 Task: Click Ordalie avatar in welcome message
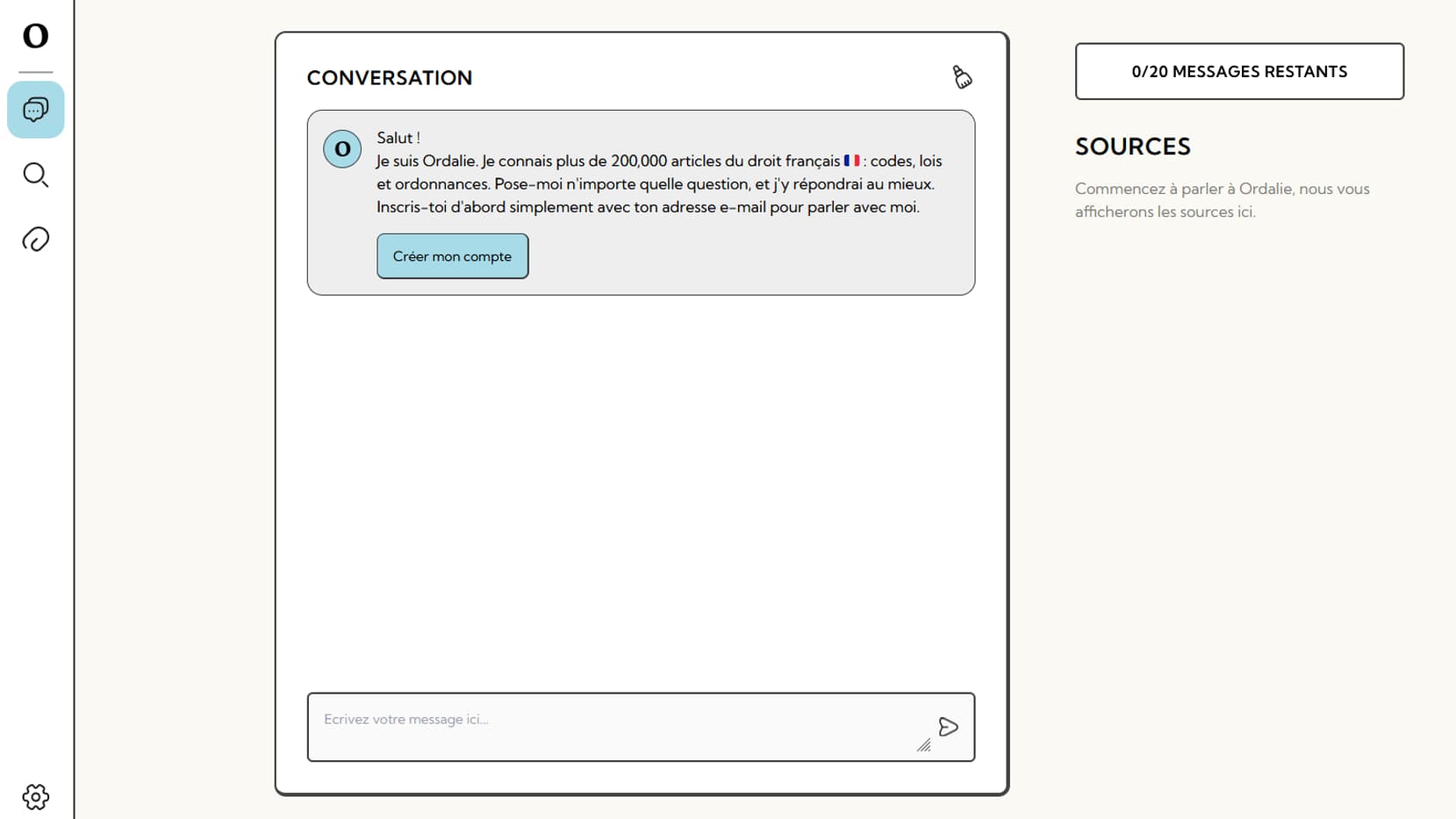click(342, 149)
